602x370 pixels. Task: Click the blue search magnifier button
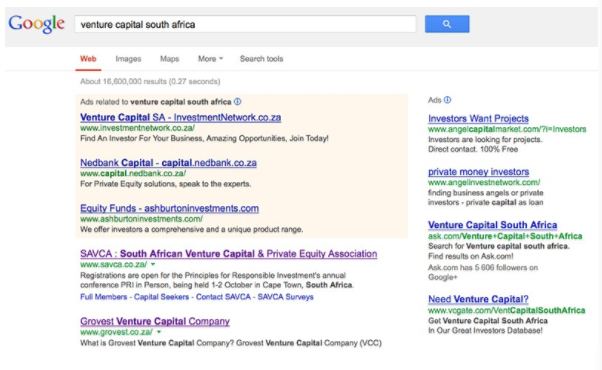click(447, 24)
